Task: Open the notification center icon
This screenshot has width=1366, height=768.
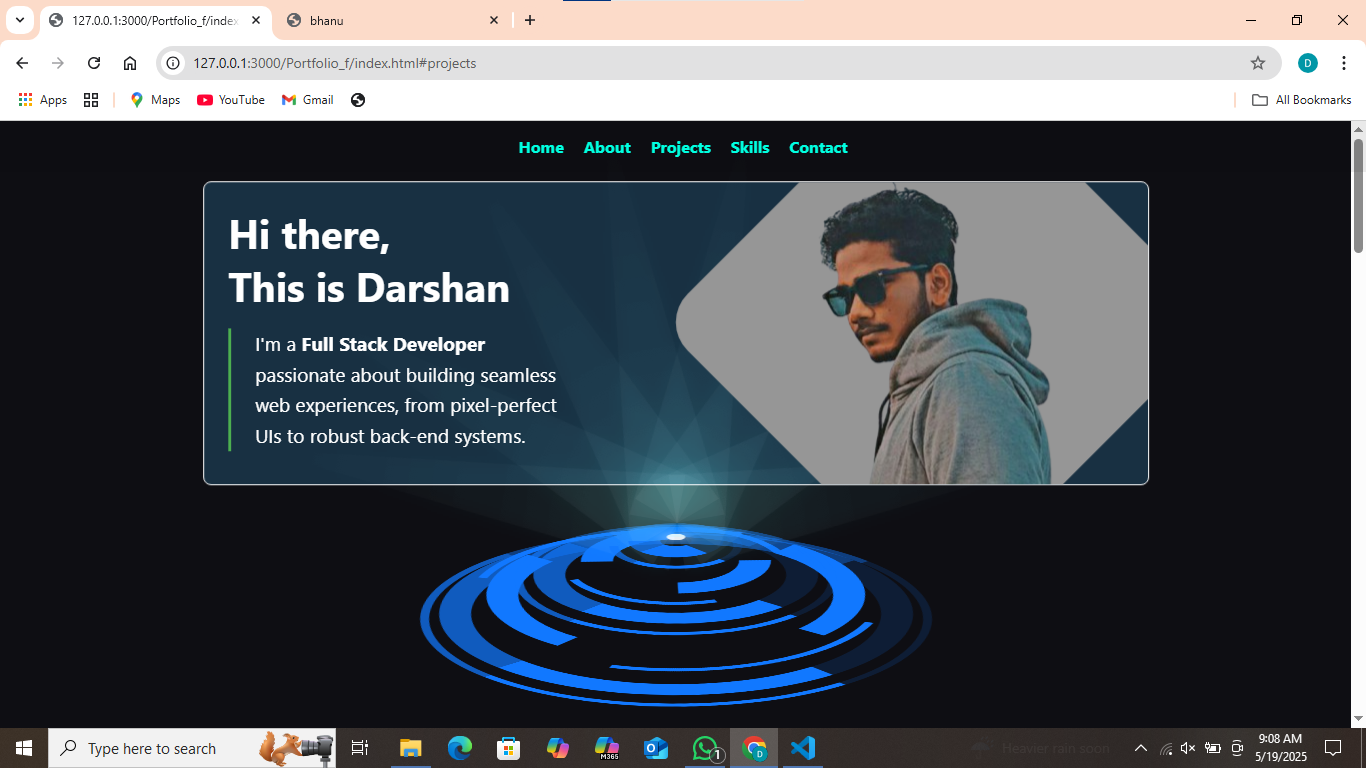Action: (1332, 748)
